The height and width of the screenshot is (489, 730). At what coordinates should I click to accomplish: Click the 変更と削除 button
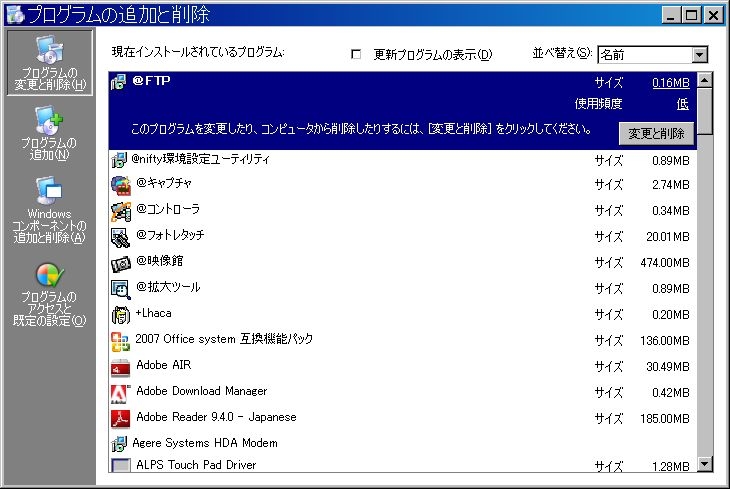[x=656, y=134]
